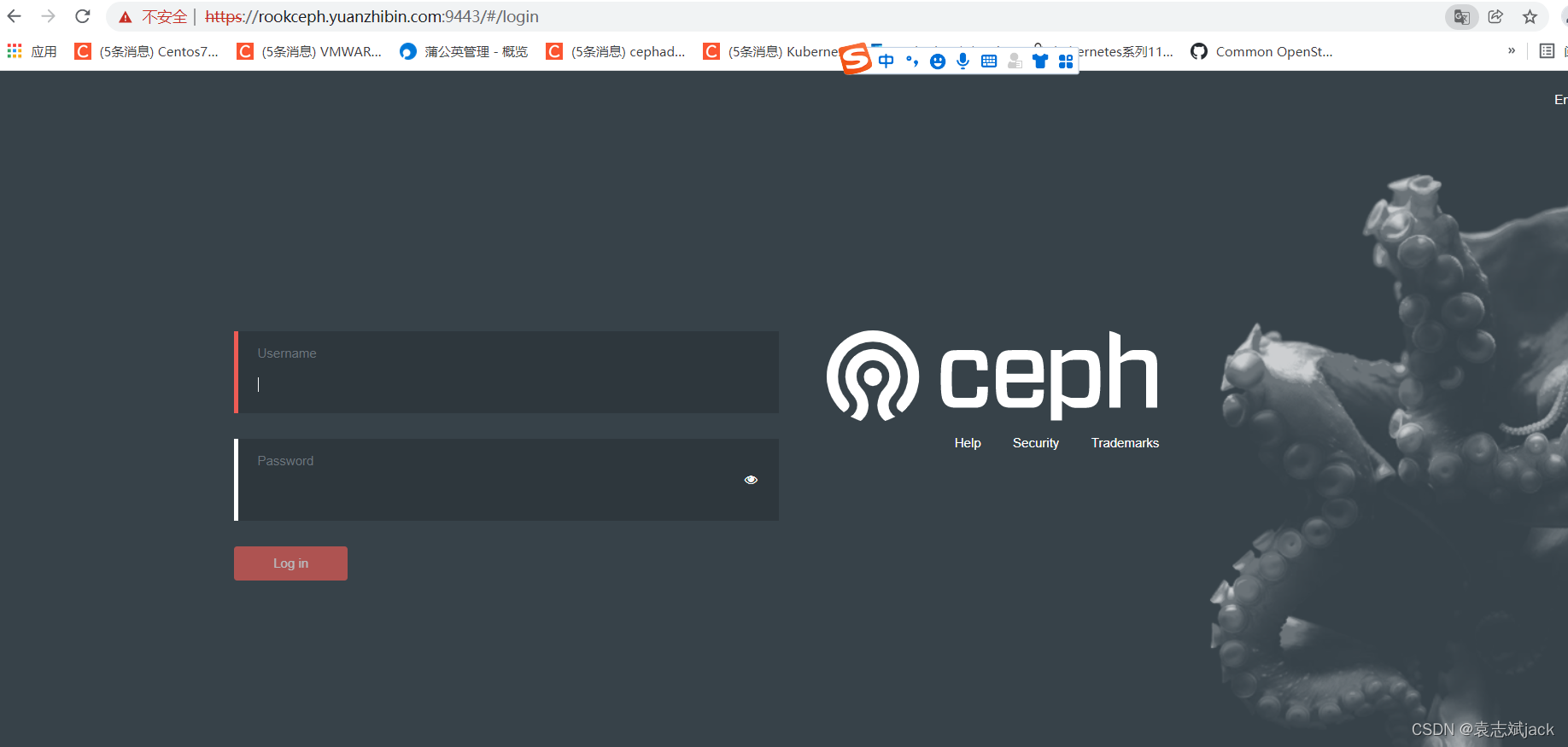Click the address bar URL rookceph.yuanzhibin.com

click(372, 17)
